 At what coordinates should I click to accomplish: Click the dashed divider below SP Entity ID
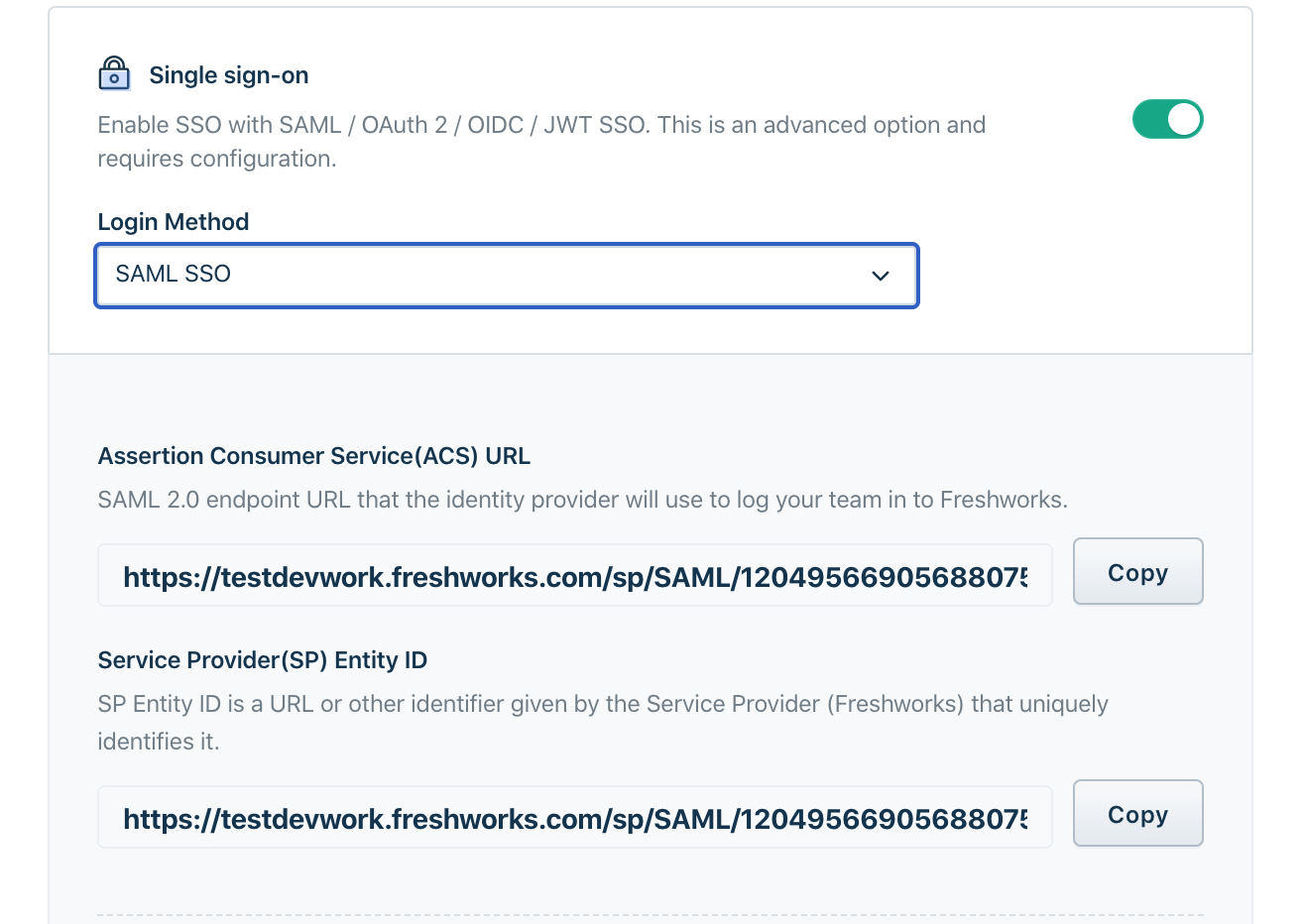click(x=650, y=914)
